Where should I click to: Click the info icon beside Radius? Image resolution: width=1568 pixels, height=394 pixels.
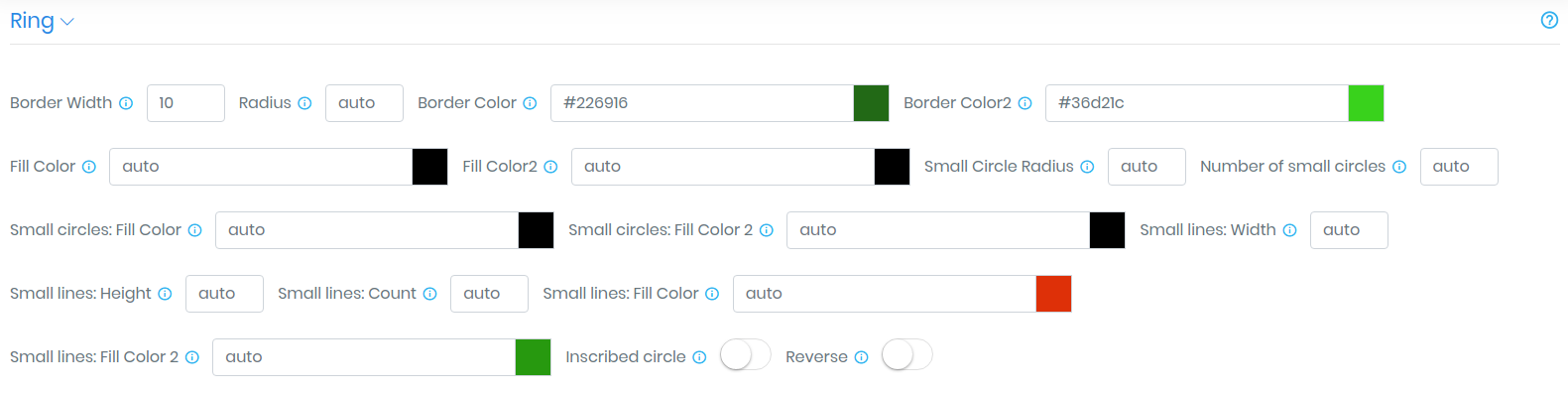click(304, 103)
